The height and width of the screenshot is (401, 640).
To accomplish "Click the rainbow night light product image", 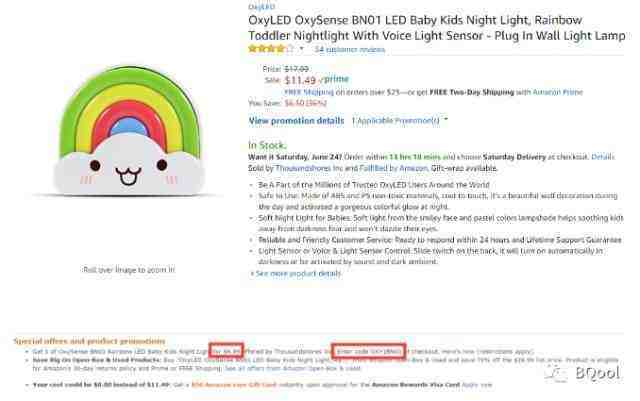I will 129,131.
